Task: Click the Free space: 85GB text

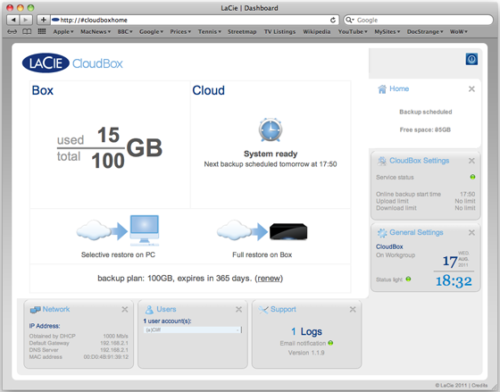Action: pos(425,130)
